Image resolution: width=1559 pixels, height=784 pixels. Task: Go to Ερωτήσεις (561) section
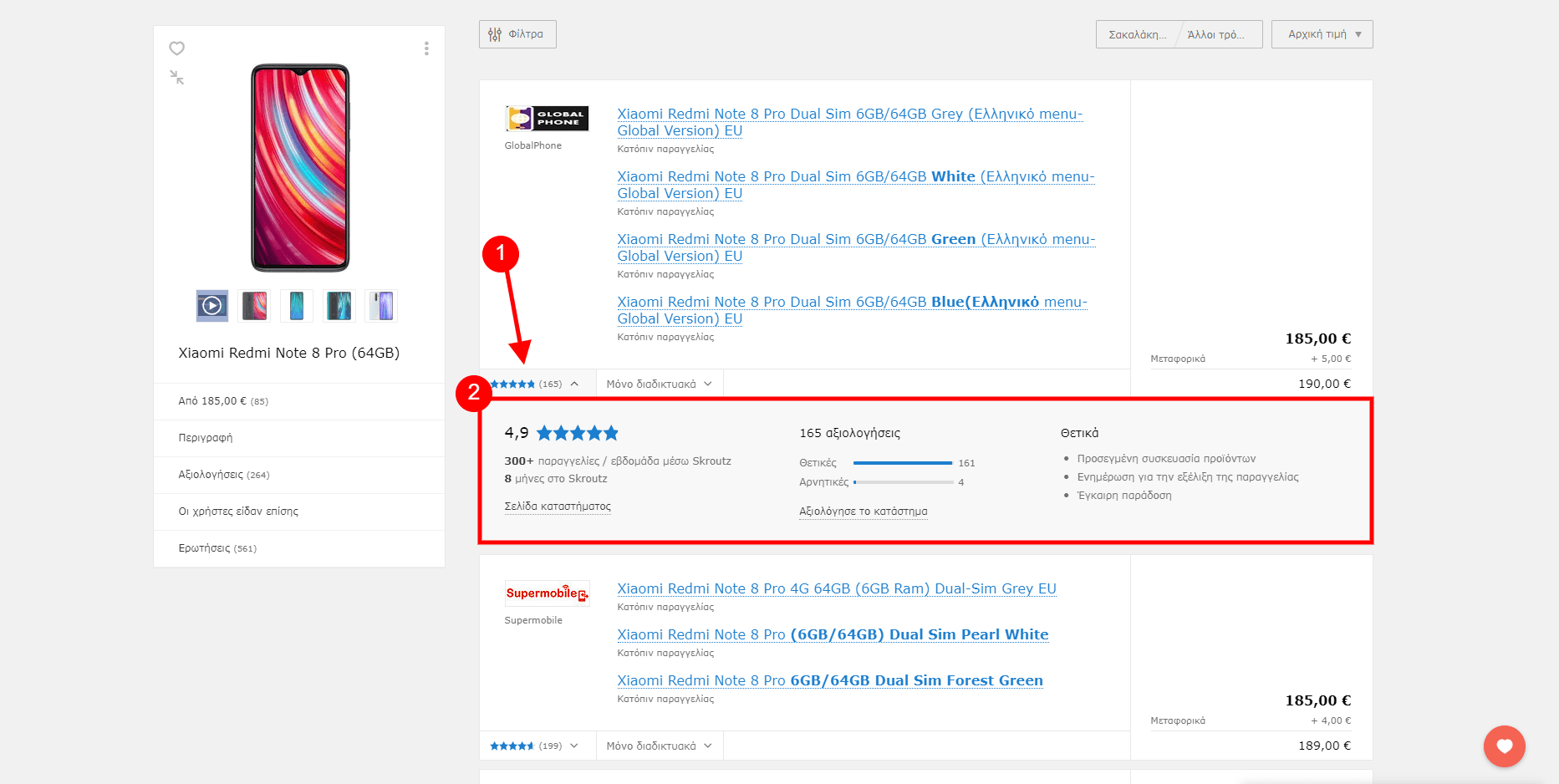(217, 548)
